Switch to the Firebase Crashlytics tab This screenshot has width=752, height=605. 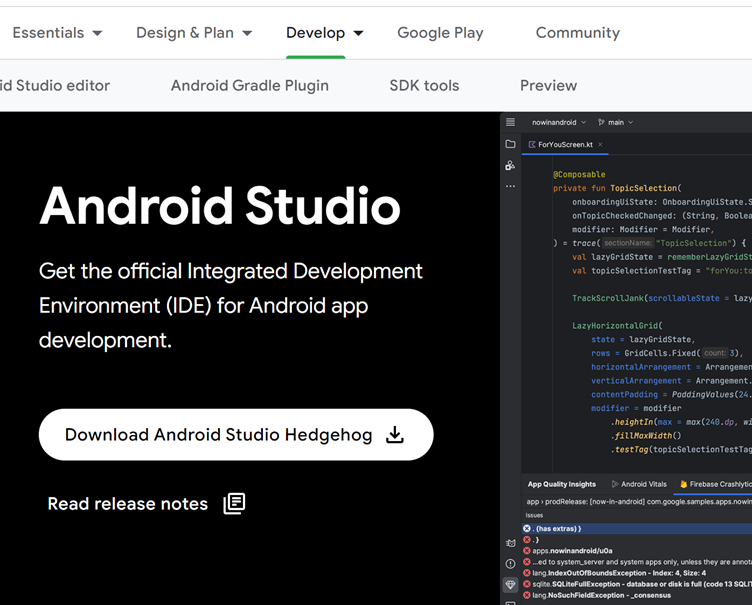[x=715, y=484]
